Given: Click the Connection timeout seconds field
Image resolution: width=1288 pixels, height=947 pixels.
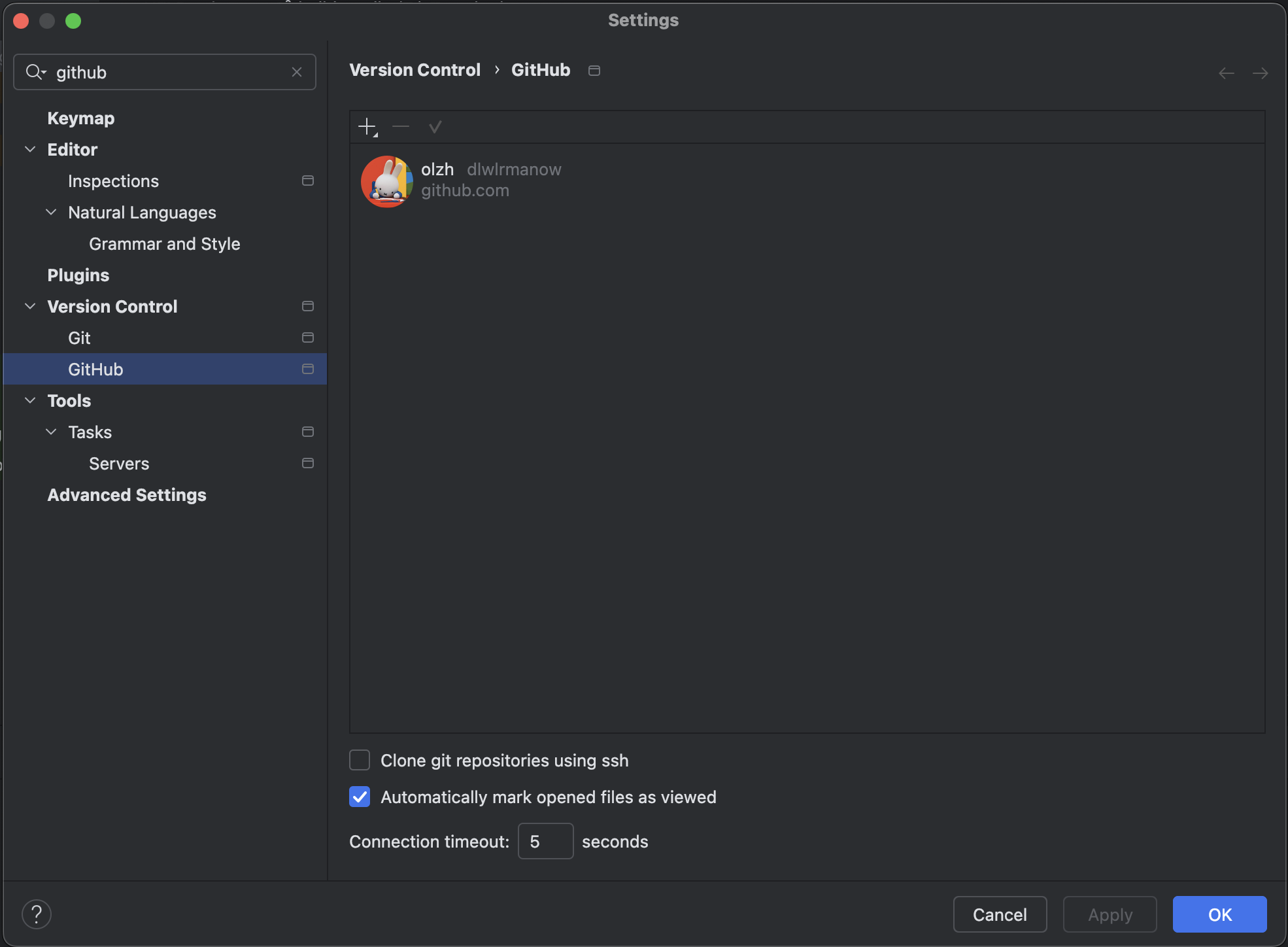Looking at the screenshot, I should coord(545,841).
